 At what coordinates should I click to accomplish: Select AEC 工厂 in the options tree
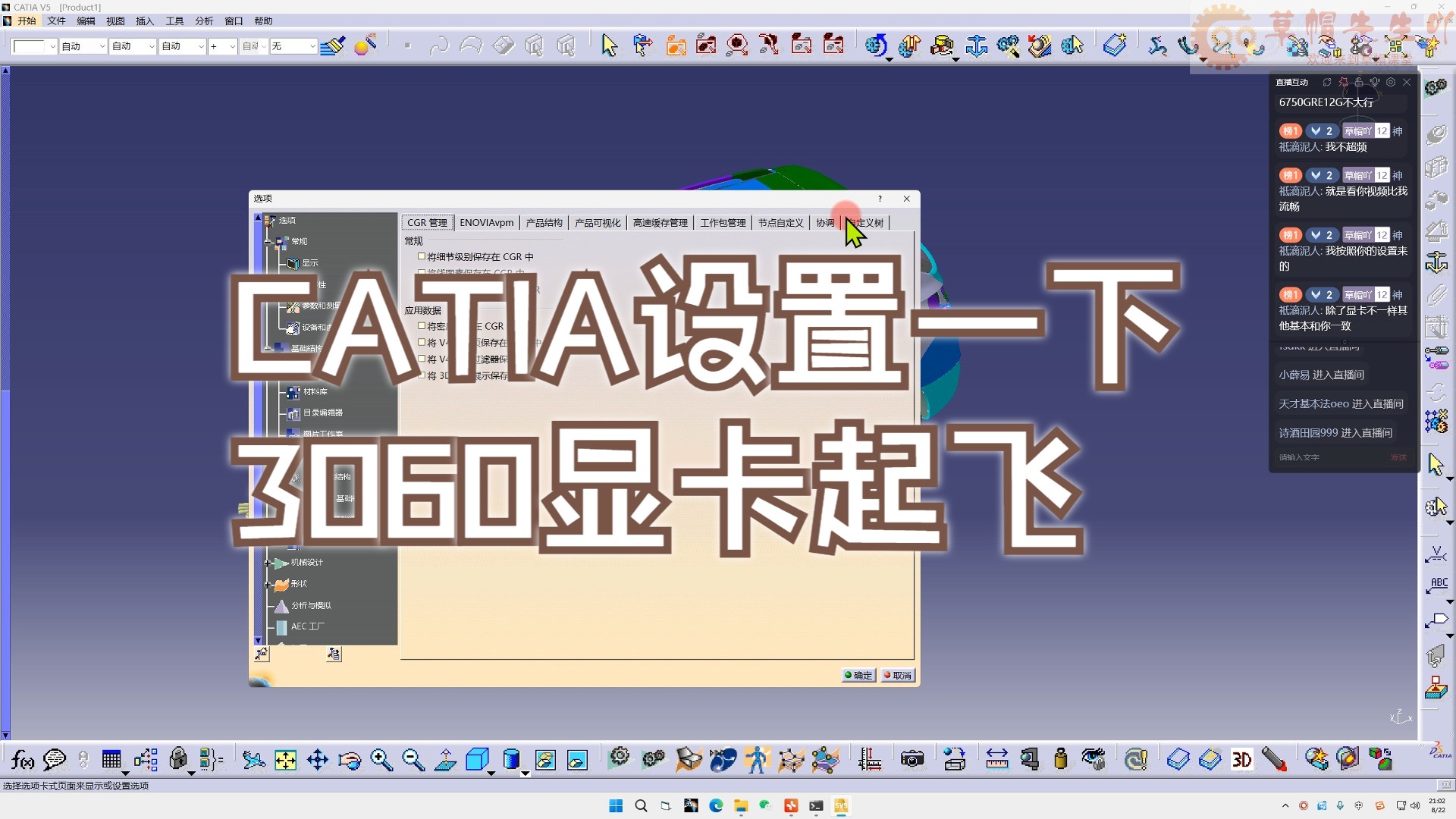[x=307, y=626]
